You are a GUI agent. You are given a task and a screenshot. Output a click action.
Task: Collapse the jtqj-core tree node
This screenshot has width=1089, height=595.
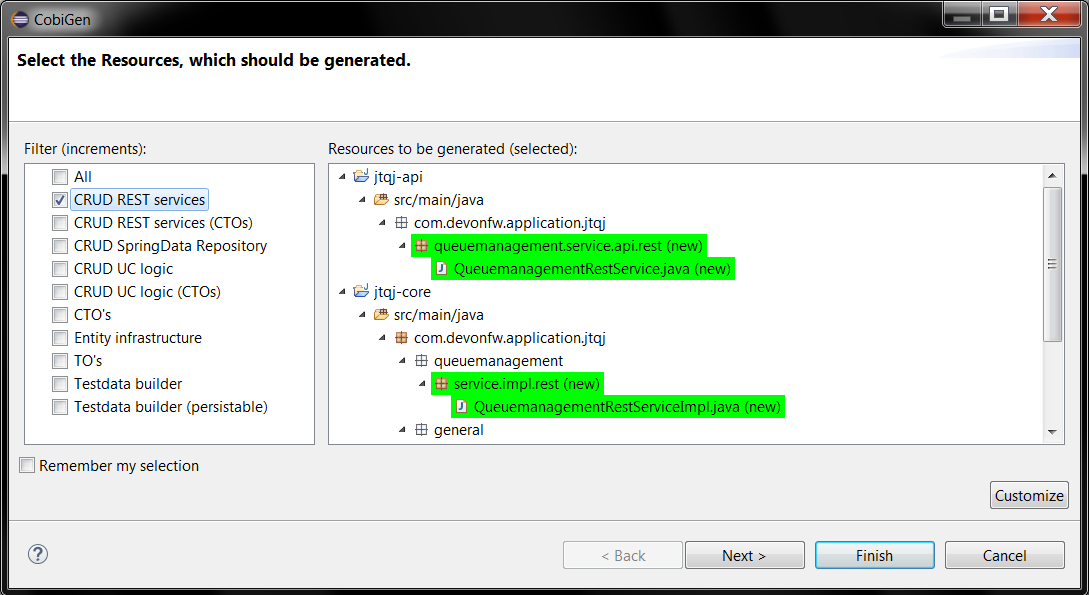point(343,292)
